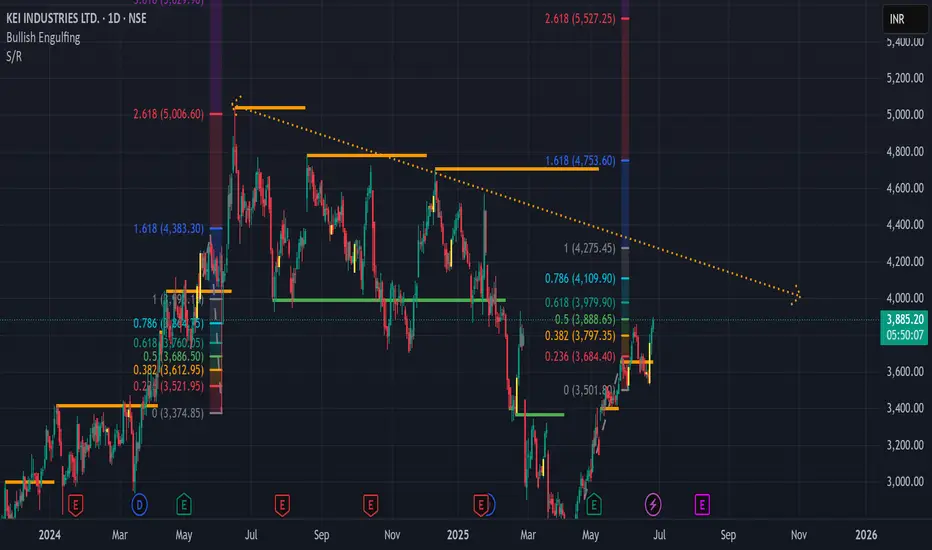
Task: Open the red E marker right of 2025 label
Action: pos(480,505)
